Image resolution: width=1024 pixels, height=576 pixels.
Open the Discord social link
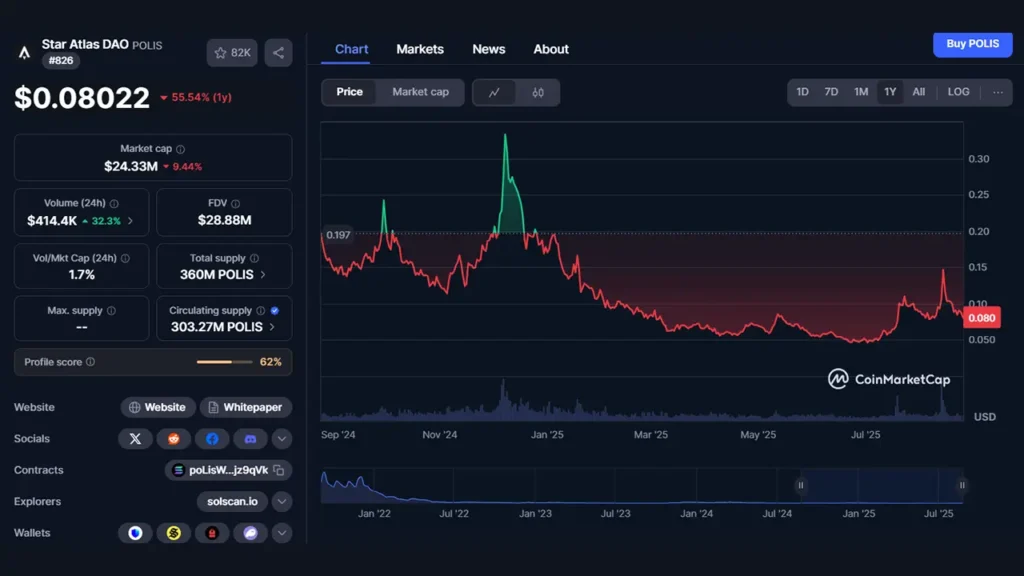tap(250, 439)
